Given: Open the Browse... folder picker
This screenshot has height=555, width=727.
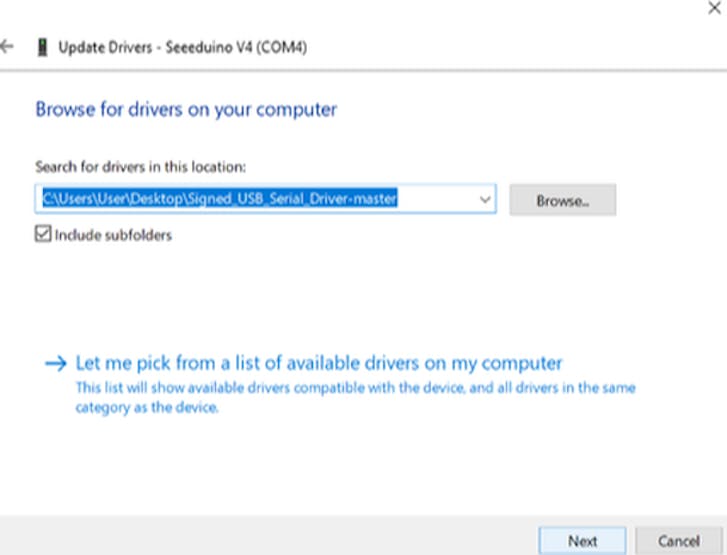Looking at the screenshot, I should [563, 200].
